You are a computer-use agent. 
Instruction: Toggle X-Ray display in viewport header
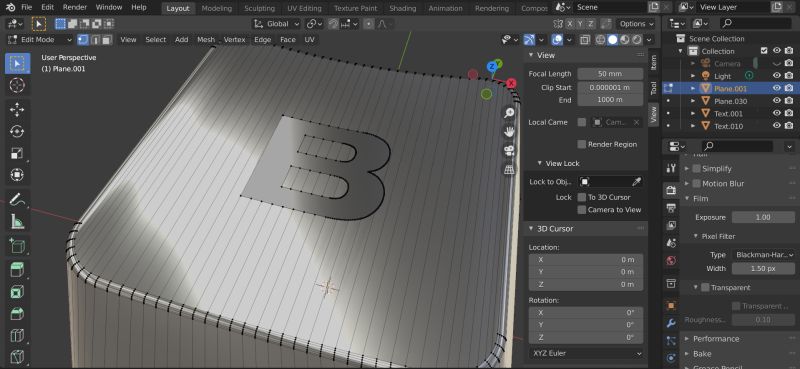pos(585,40)
